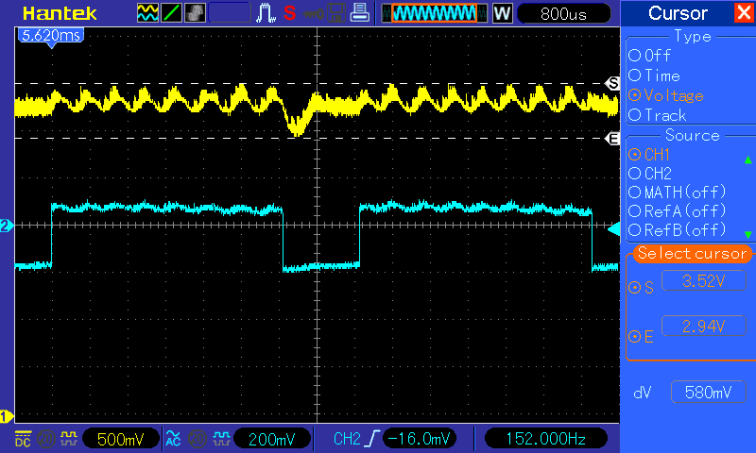Click the dual-waveform channel display icon

point(148,13)
